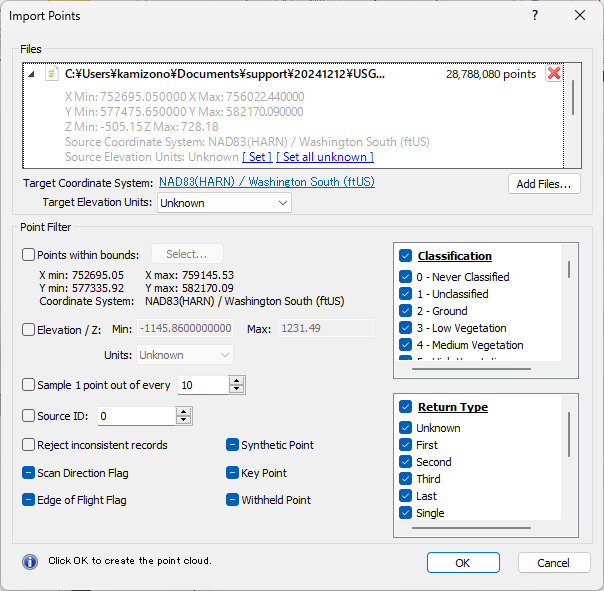The width and height of the screenshot is (604, 591).
Task: Increase the sample interval spinner value
Action: click(237, 380)
